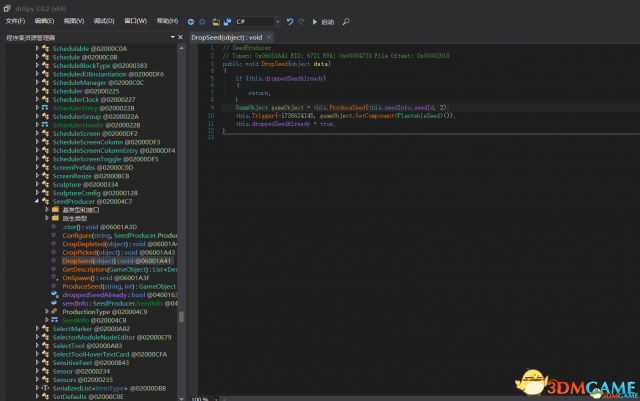Viewport: 640px width, 401px height.
Task: Click the ProductionType enum icon
Action: 54,311
